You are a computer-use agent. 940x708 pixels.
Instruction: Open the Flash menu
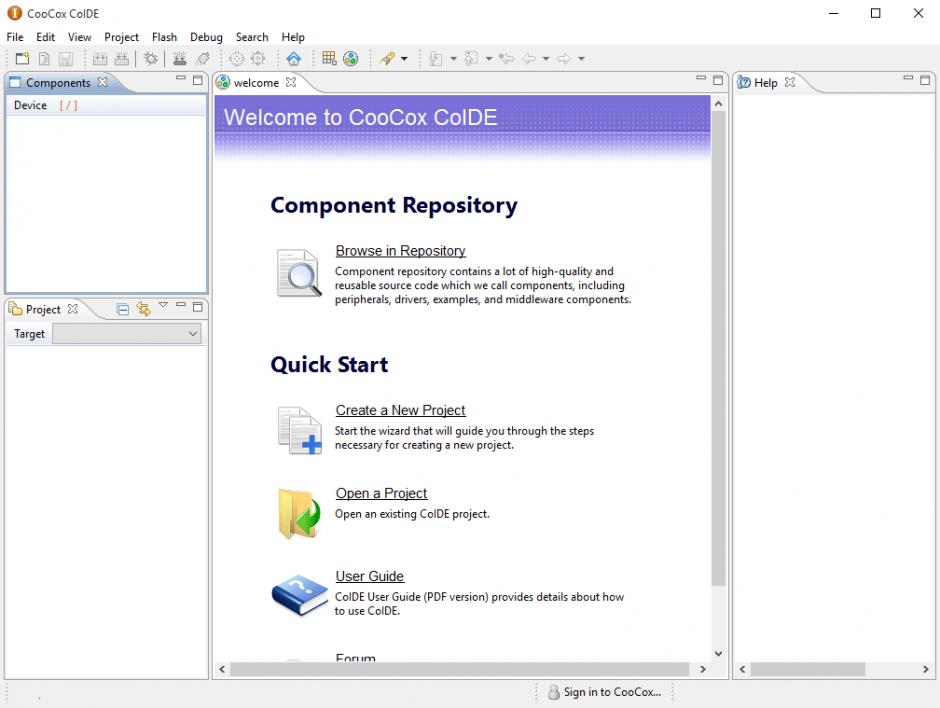(164, 37)
